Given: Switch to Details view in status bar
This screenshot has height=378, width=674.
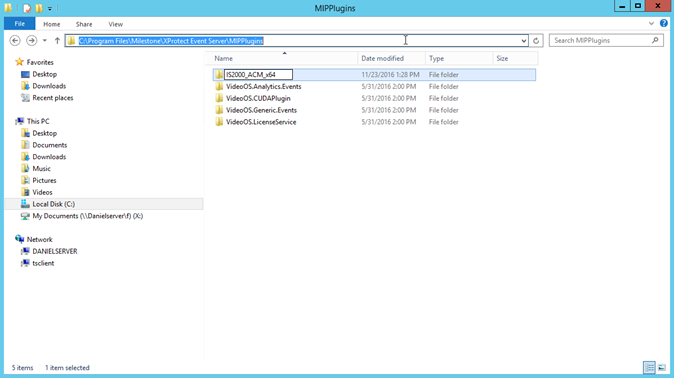Looking at the screenshot, I should click(649, 368).
